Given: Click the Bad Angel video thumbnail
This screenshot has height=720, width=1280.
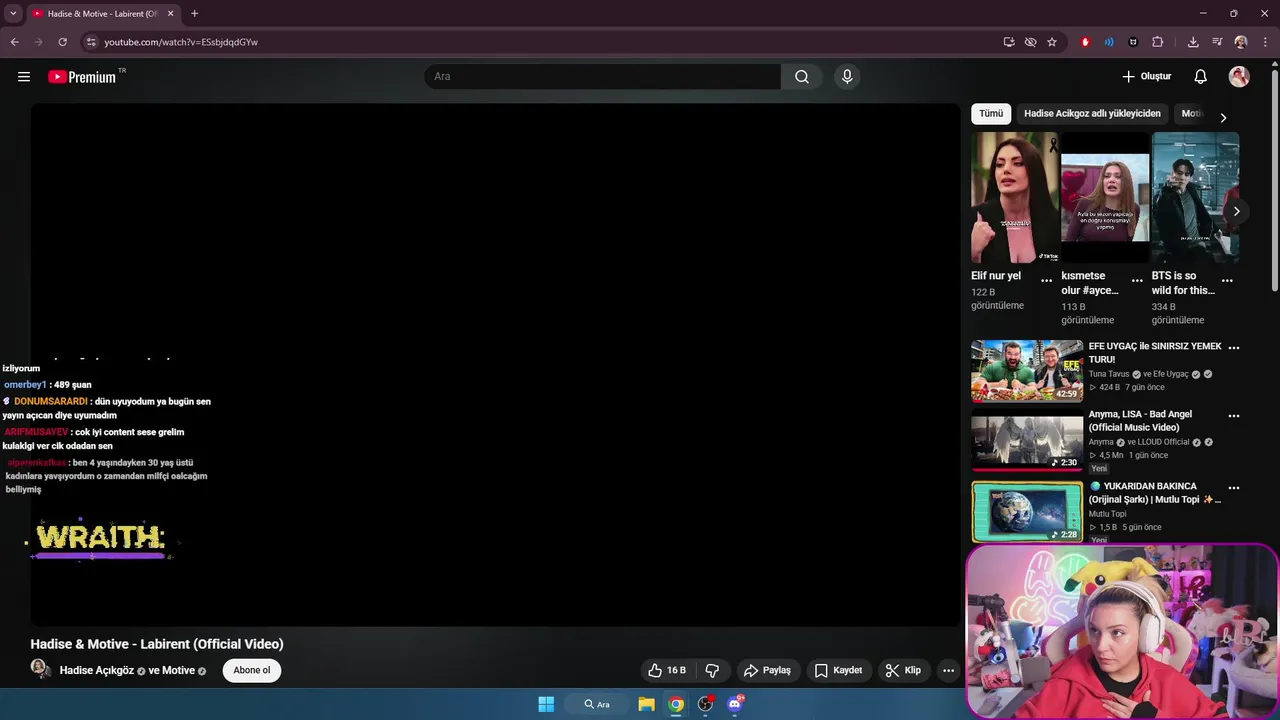Looking at the screenshot, I should click(1027, 440).
